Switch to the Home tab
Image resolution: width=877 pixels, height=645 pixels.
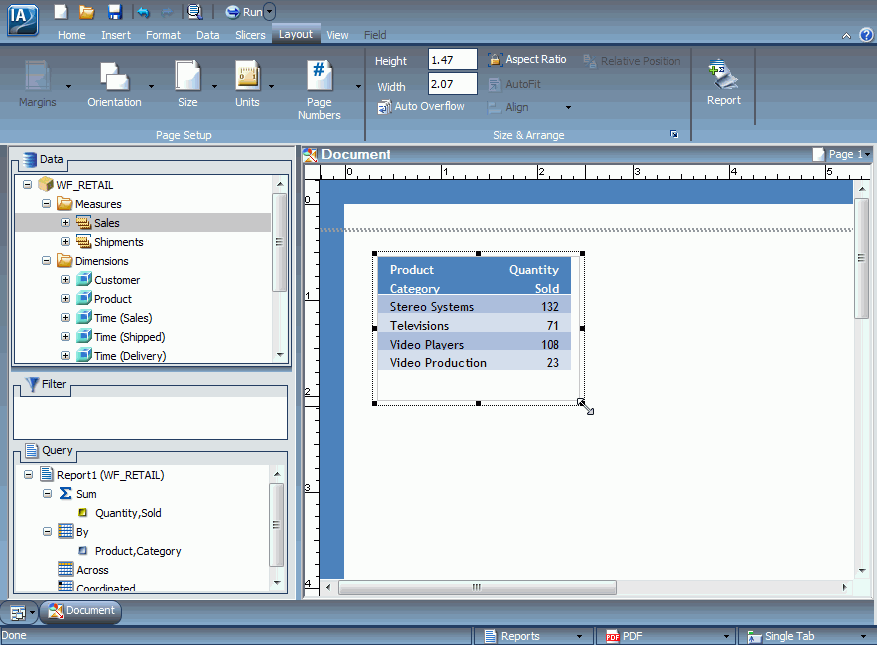click(72, 35)
